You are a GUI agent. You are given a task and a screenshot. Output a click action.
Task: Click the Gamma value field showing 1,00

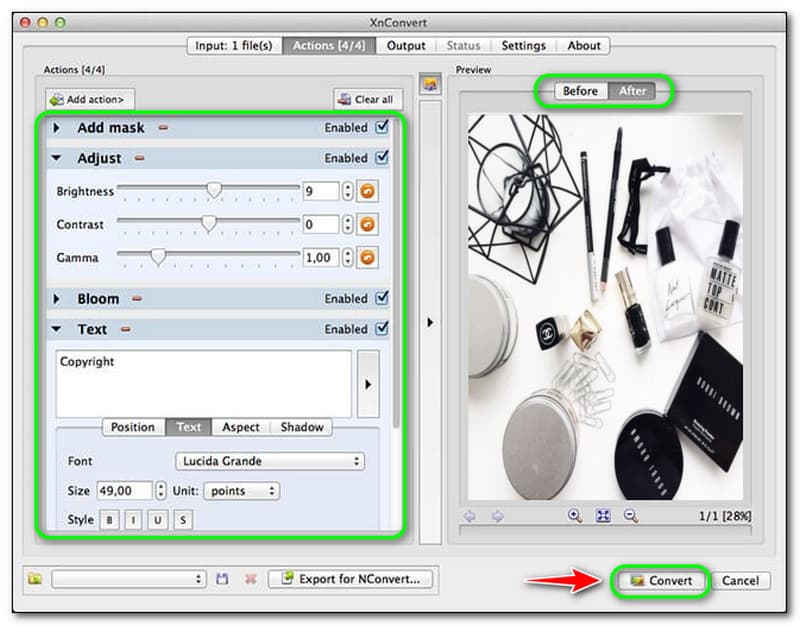[321, 258]
